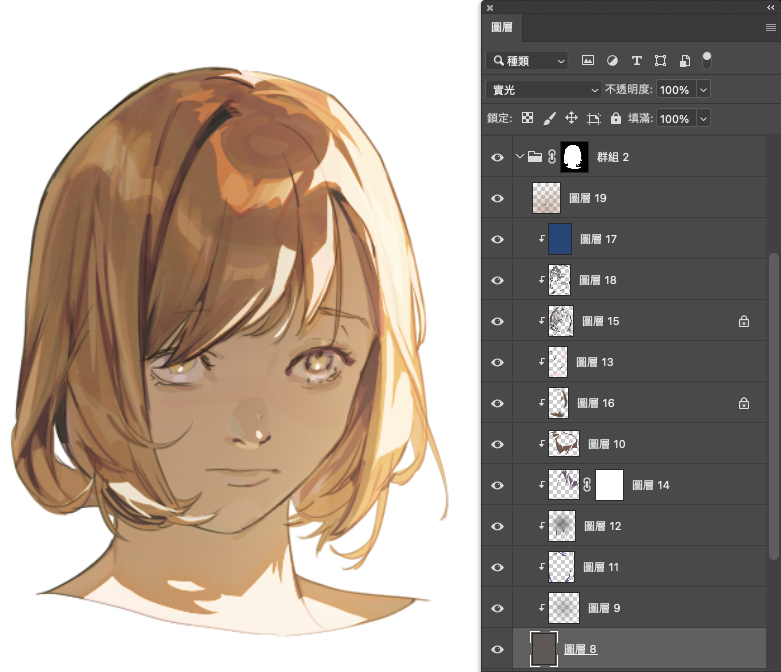The image size is (781, 672).
Task: Close the panel with the X icon
Action: [490, 7]
